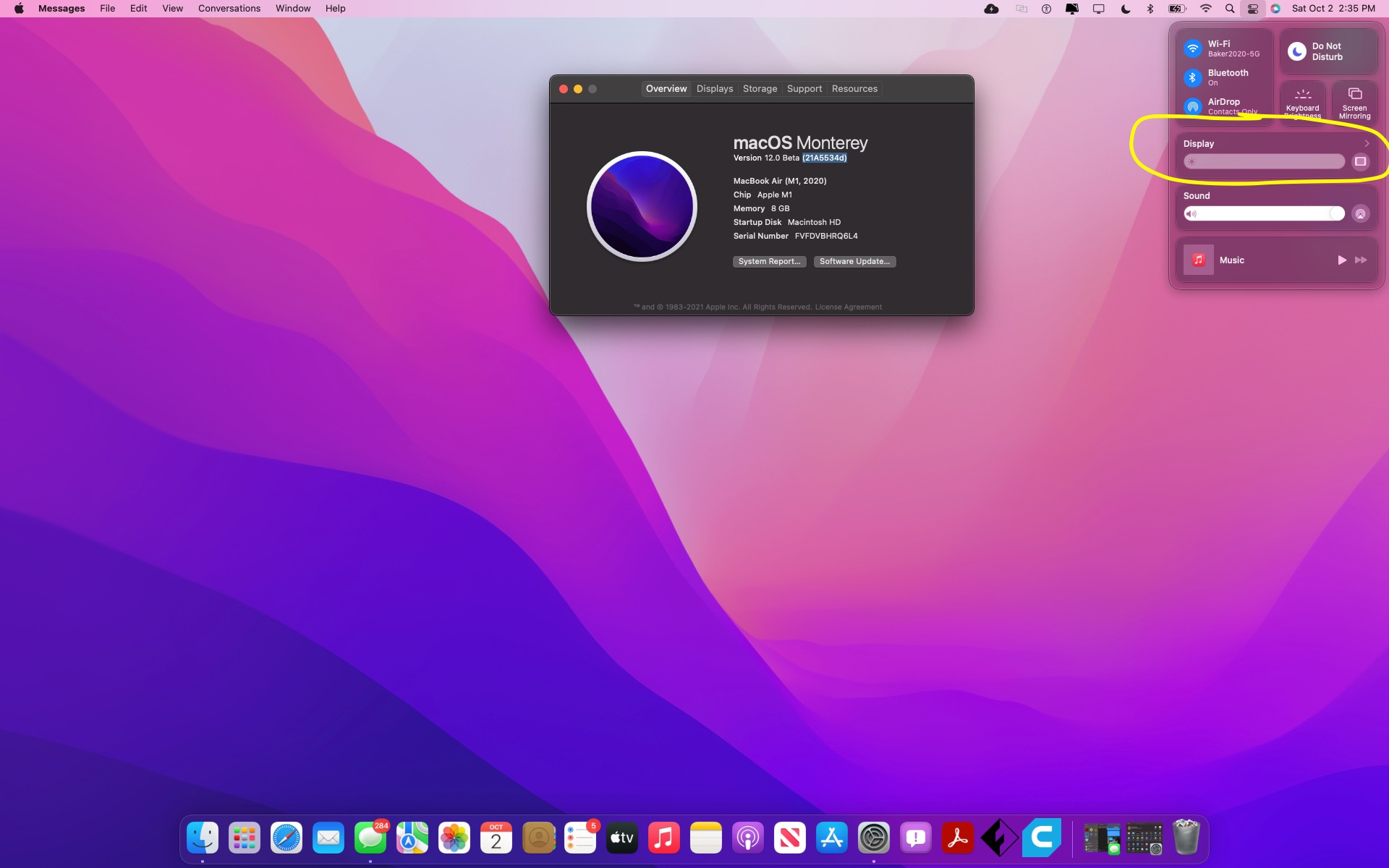
Task: Switch to the Storage tab
Action: pyautogui.click(x=760, y=89)
